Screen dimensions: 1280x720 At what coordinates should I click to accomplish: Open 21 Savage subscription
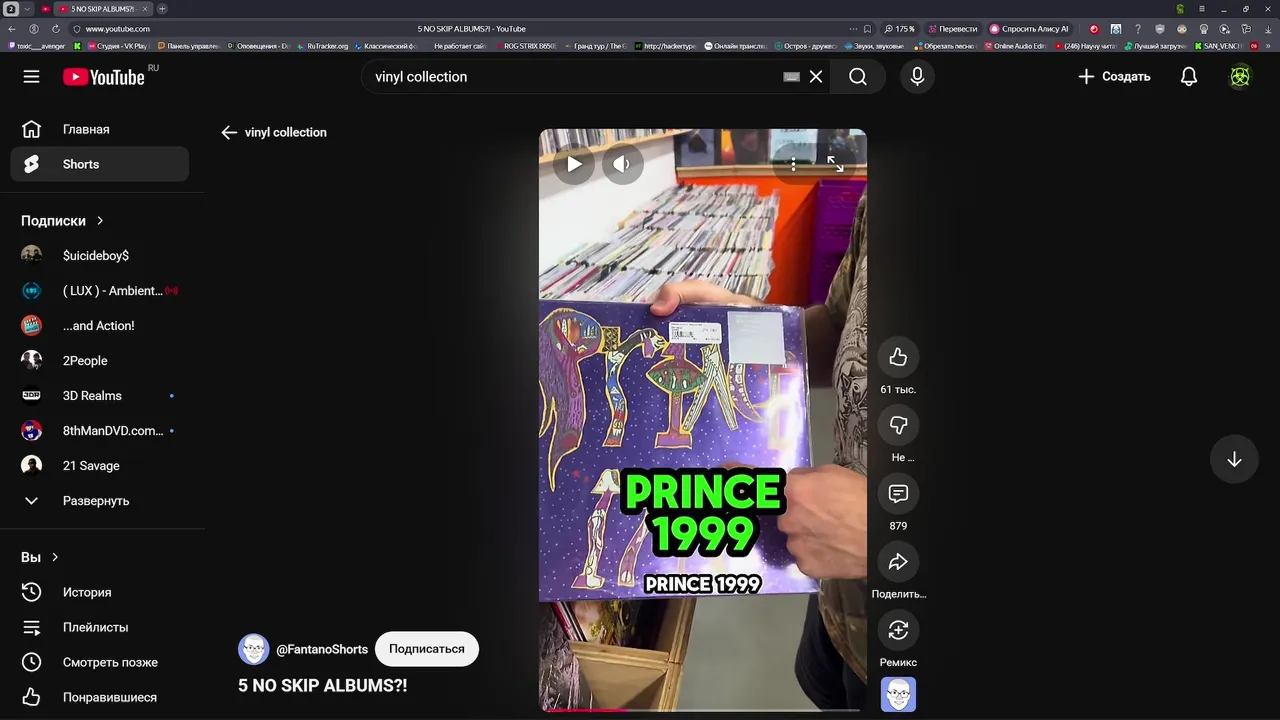[99, 466]
